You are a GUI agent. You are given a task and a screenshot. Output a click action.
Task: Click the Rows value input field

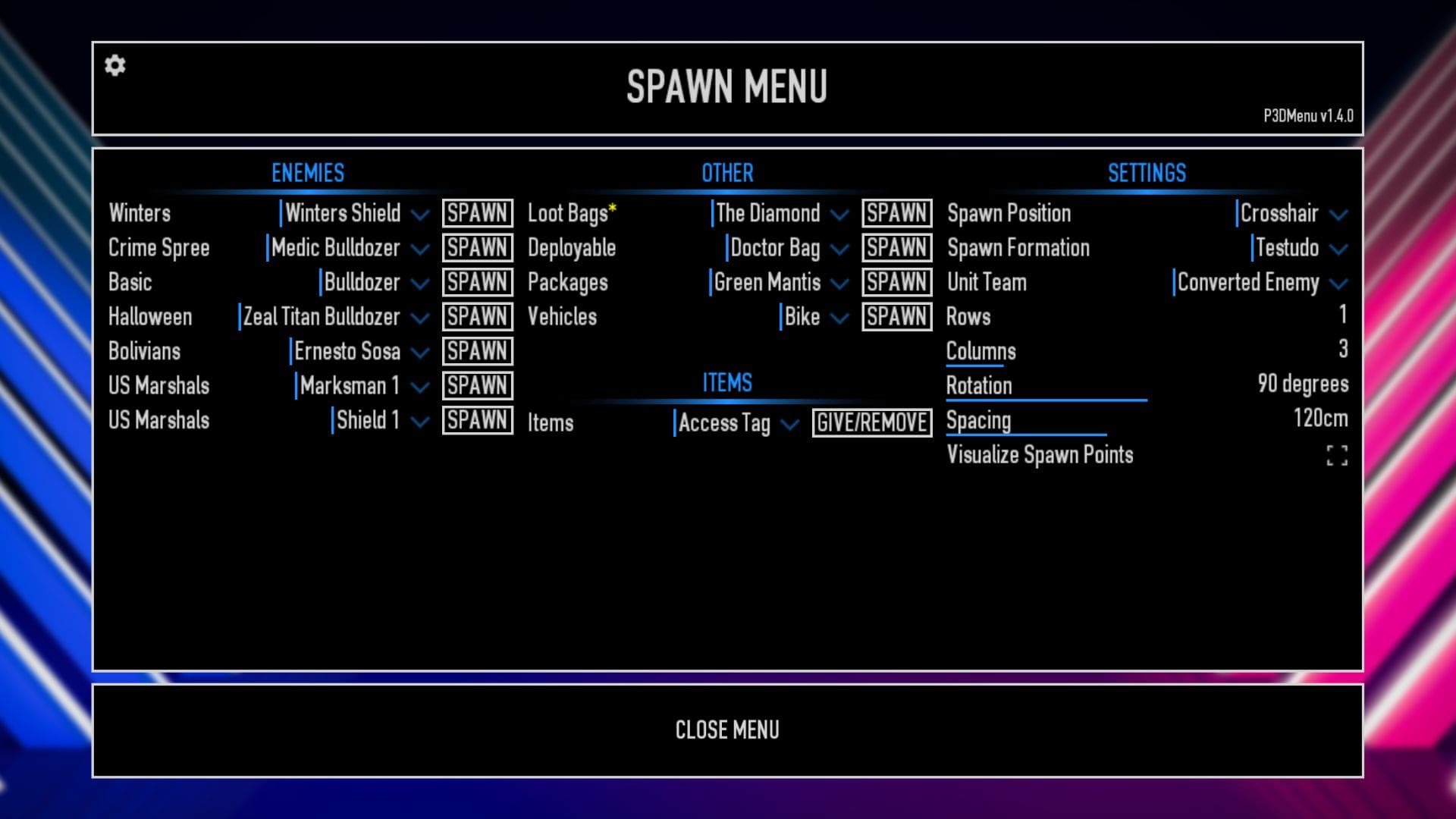tap(1343, 316)
